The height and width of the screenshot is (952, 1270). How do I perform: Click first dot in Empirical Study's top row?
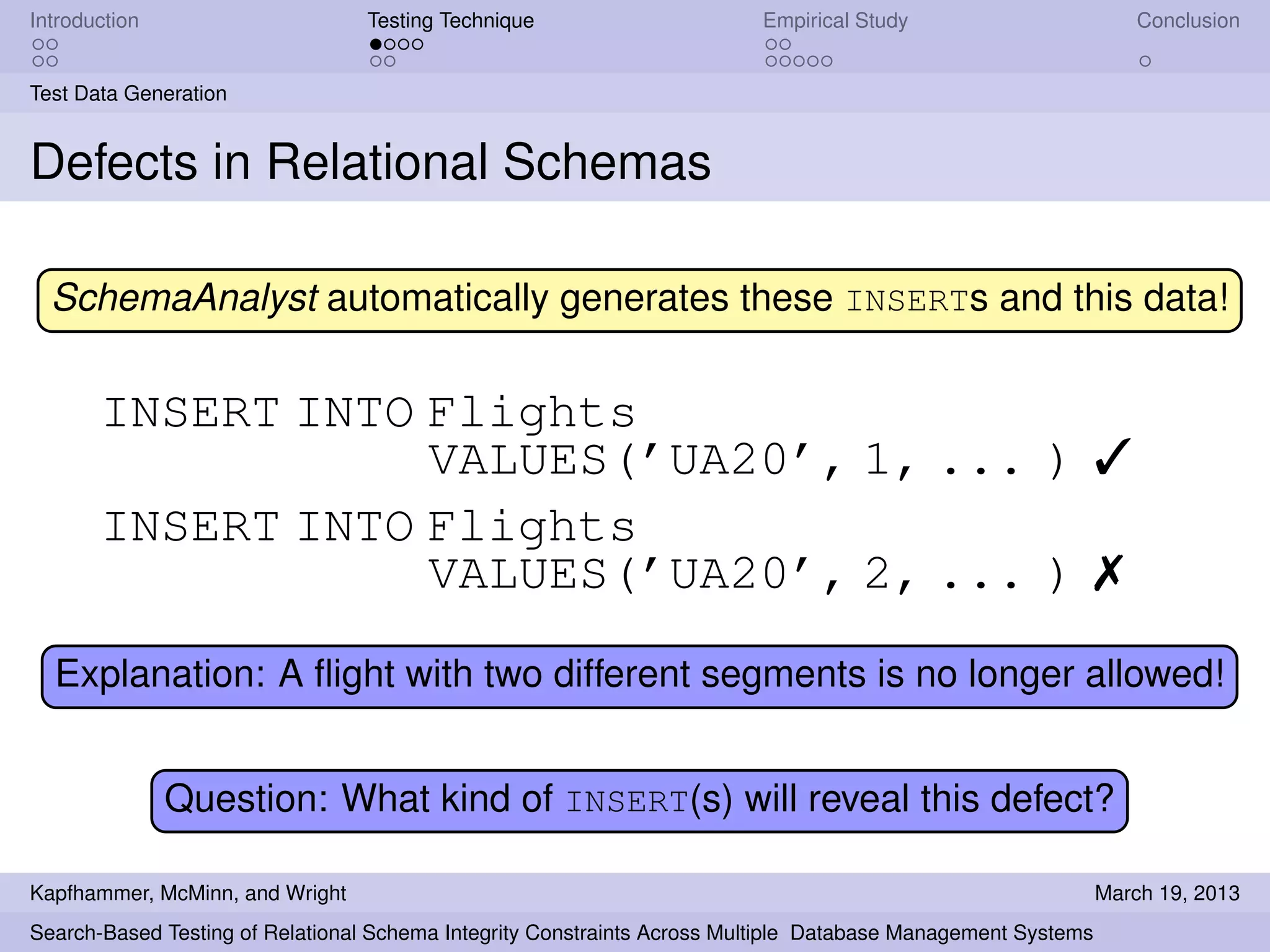[x=771, y=45]
